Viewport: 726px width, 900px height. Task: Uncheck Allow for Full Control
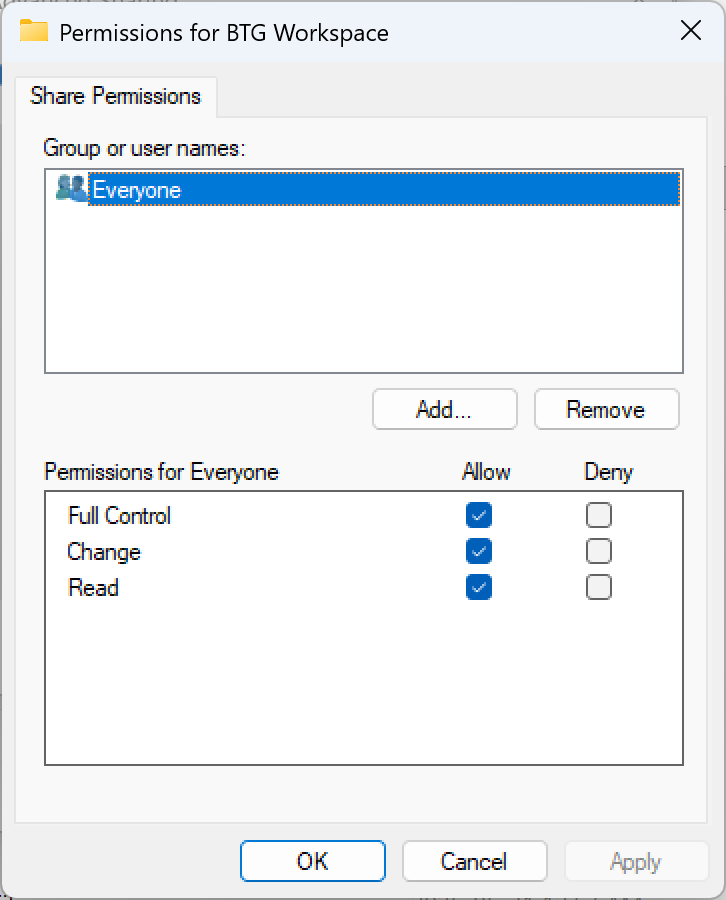coord(479,515)
